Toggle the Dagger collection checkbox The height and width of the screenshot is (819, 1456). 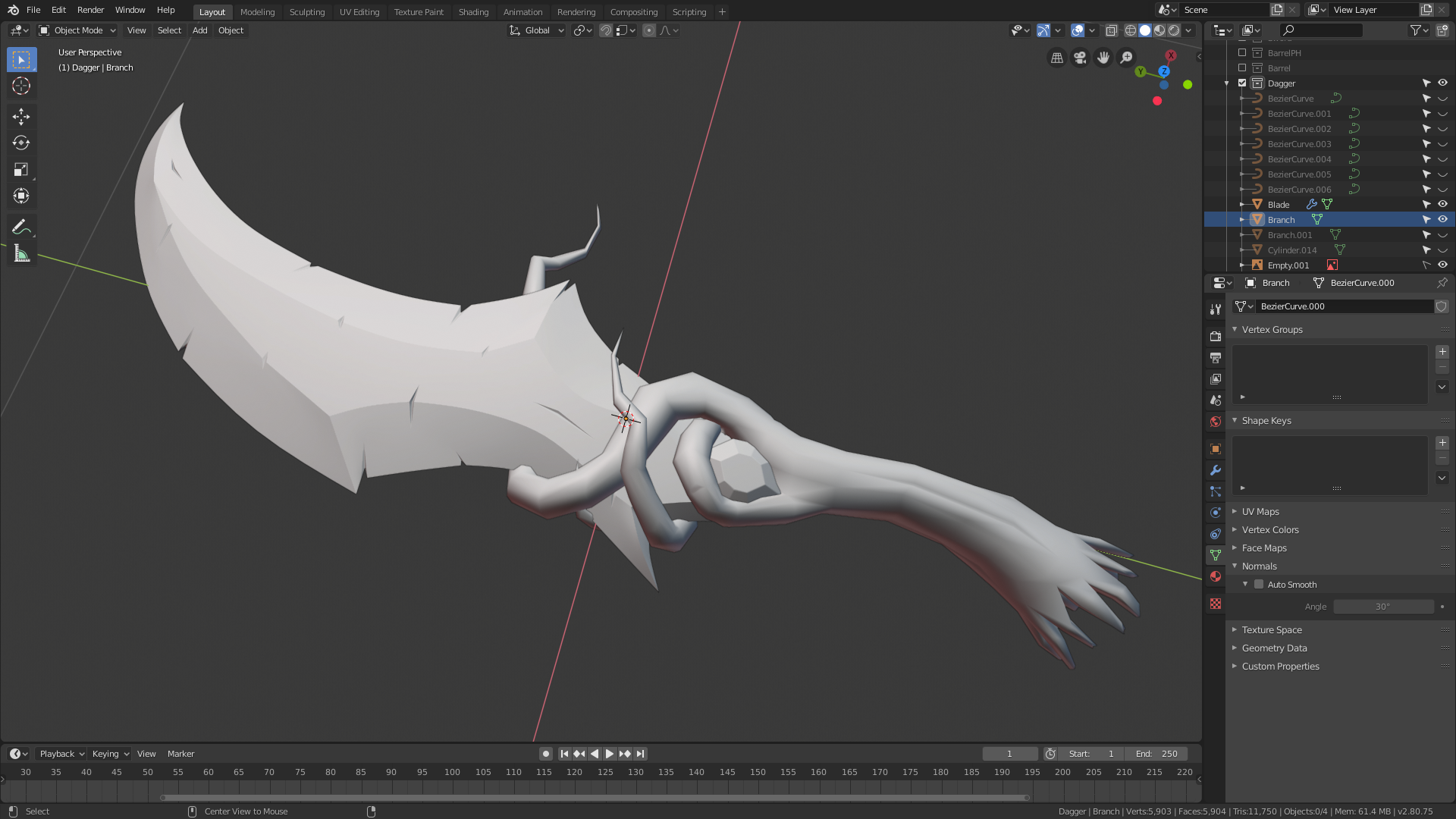pyautogui.click(x=1242, y=83)
